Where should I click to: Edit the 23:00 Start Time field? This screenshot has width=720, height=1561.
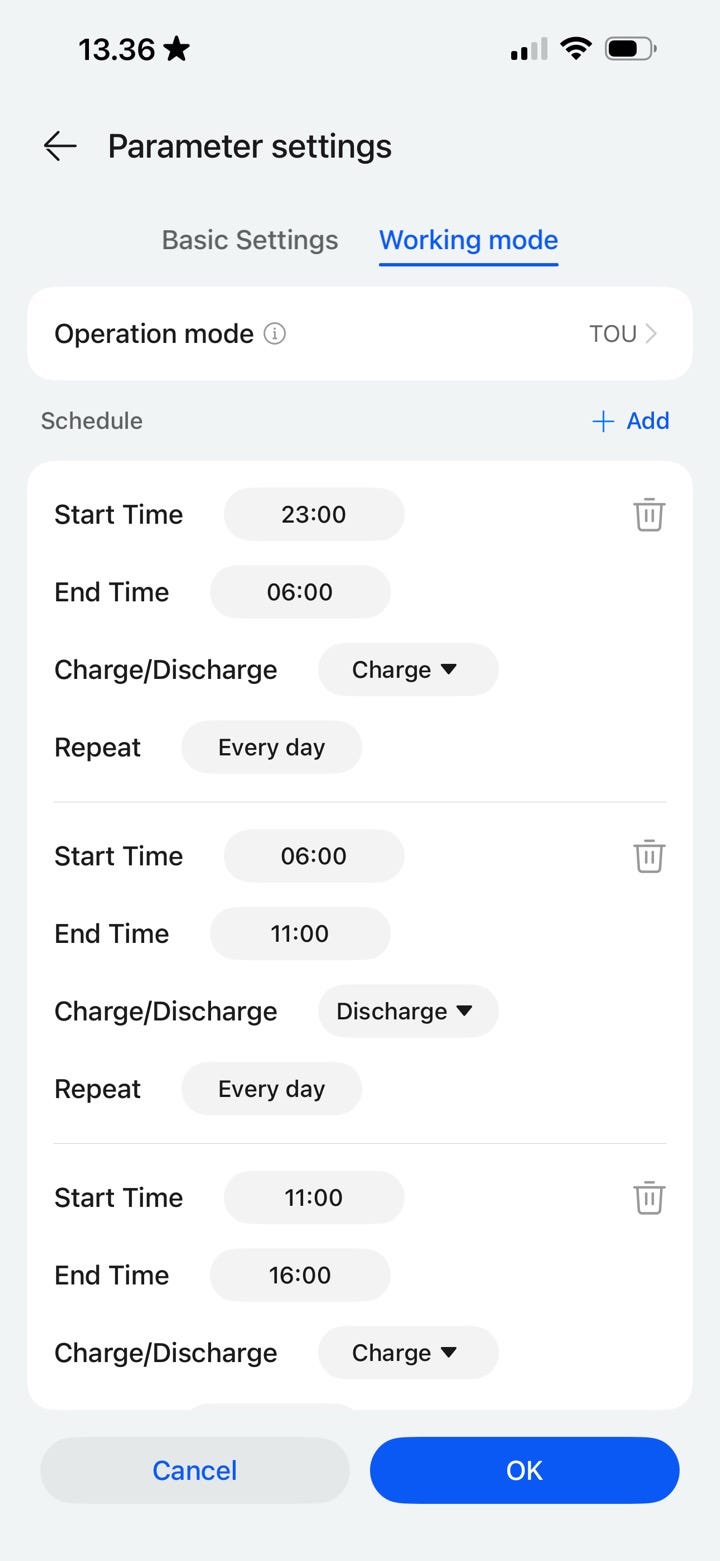[313, 515]
